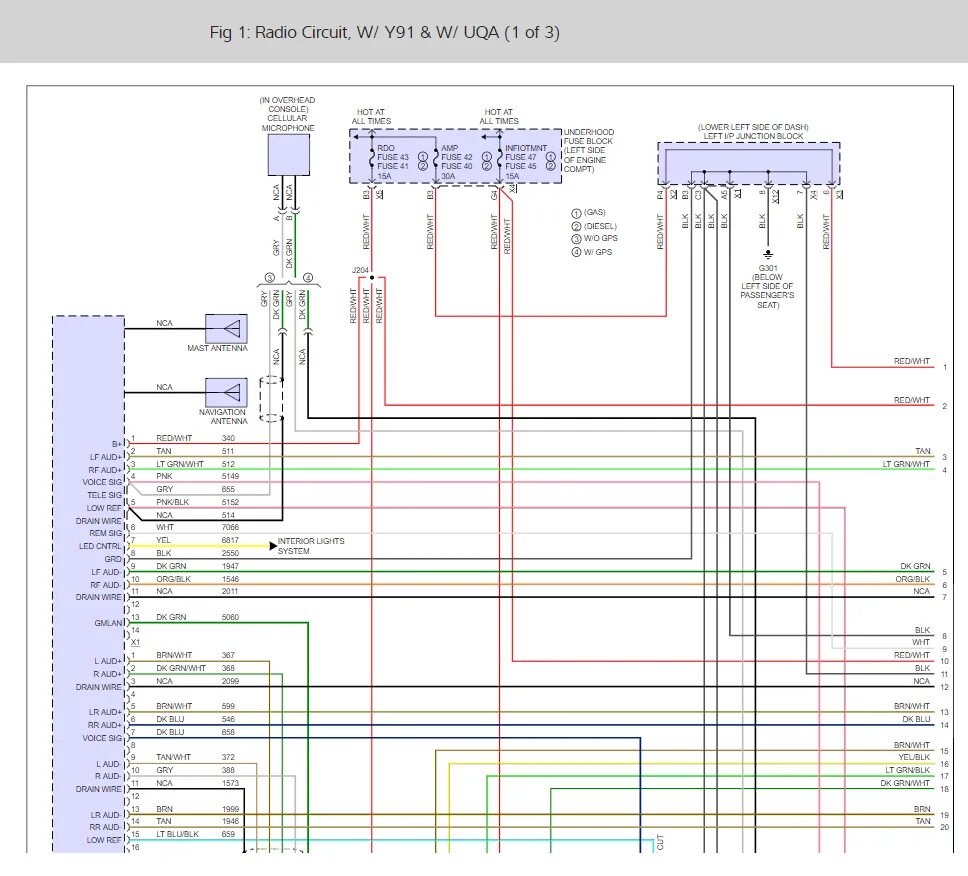968x876 pixels.
Task: Click the 'LED CNTRL' pin label
Action: 100,546
